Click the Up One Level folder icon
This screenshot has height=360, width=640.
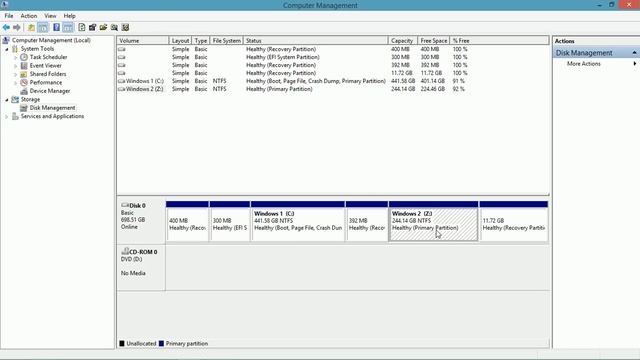tap(31, 27)
